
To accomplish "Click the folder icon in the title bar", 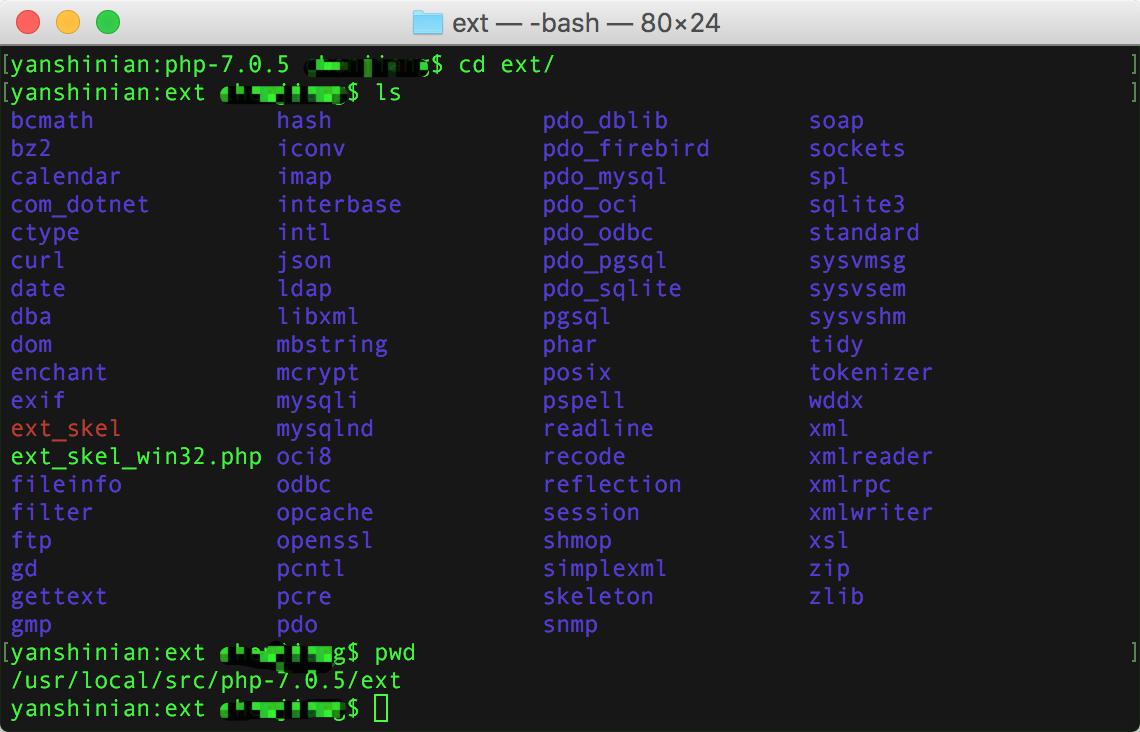I will (x=428, y=23).
